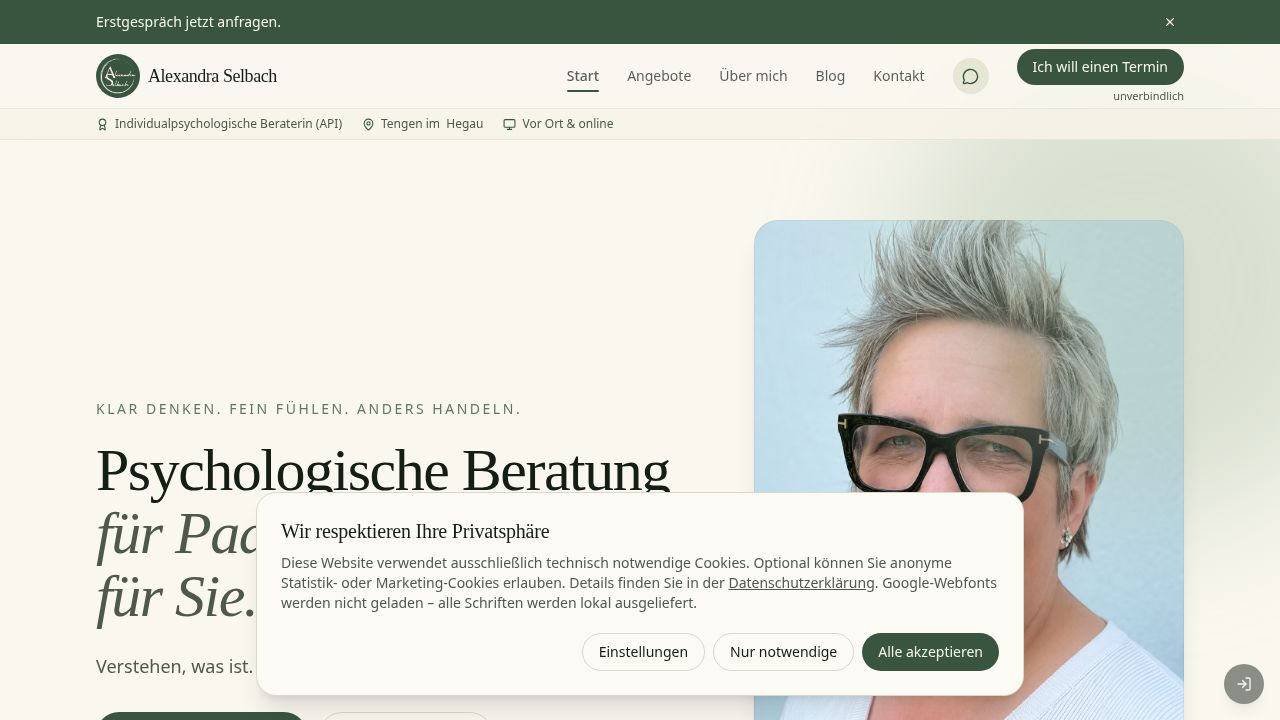Click the Wir respektieren Ihre Privatsphäre heading
1280x720 pixels.
tap(415, 531)
